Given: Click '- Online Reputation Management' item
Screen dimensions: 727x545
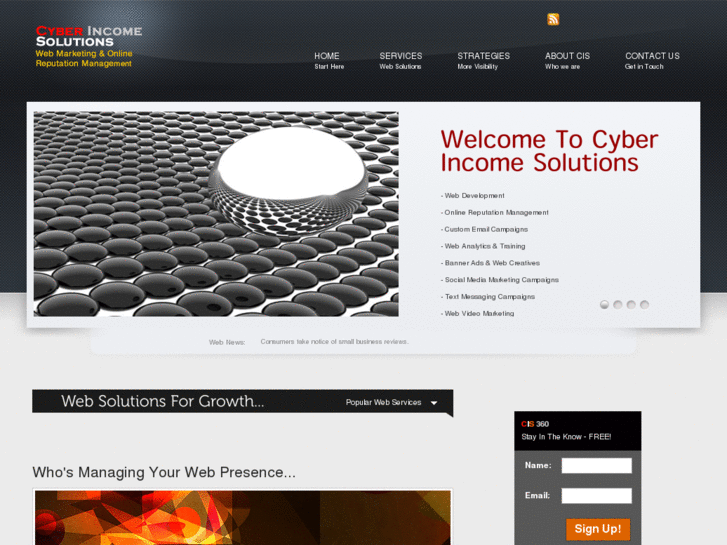Looking at the screenshot, I should click(494, 212).
